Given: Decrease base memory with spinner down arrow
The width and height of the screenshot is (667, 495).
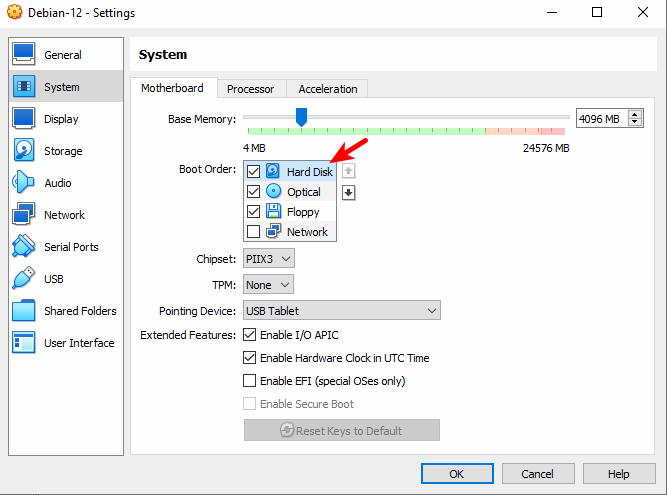Looking at the screenshot, I should (x=635, y=122).
